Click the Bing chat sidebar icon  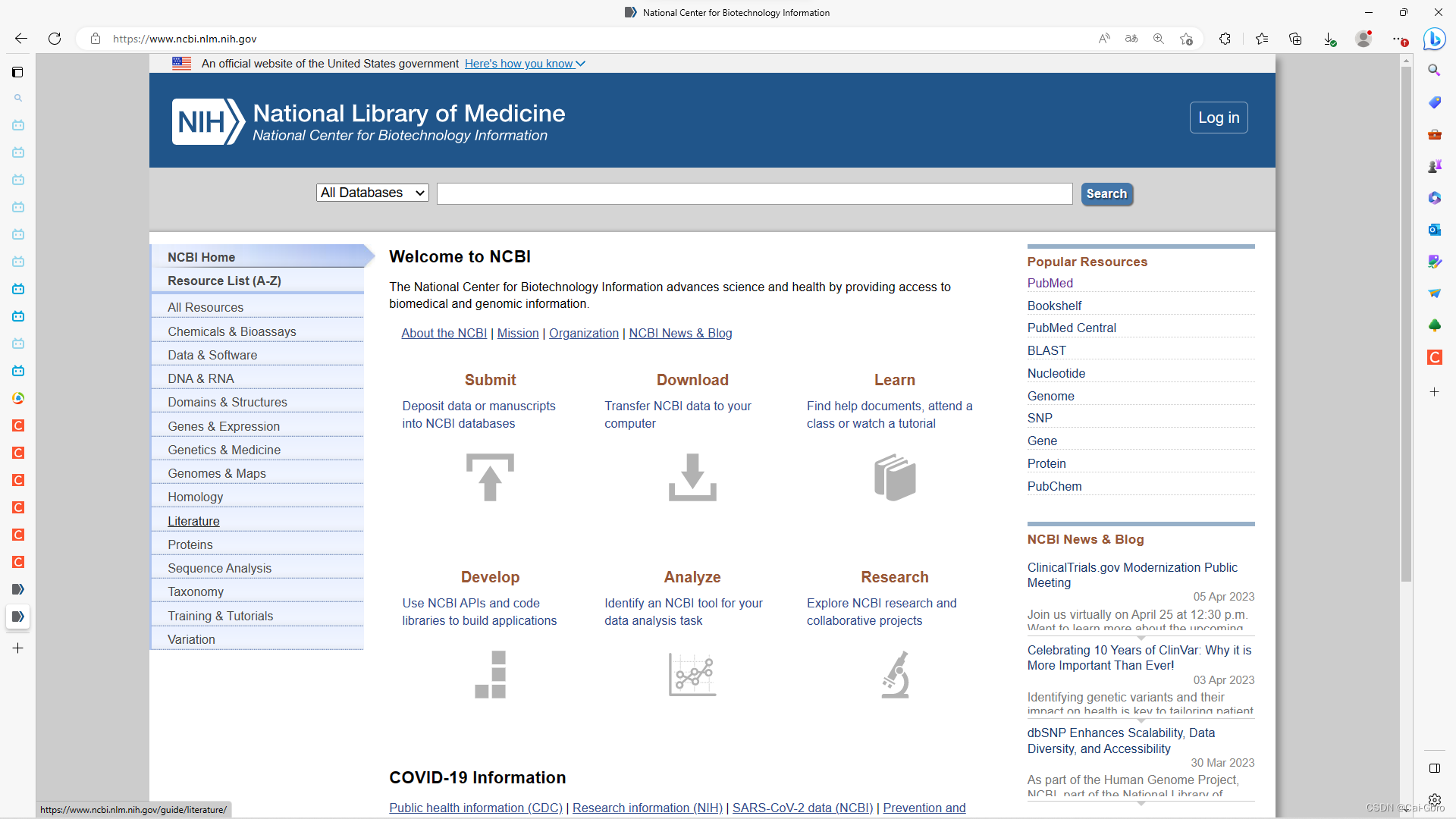pyautogui.click(x=1434, y=39)
